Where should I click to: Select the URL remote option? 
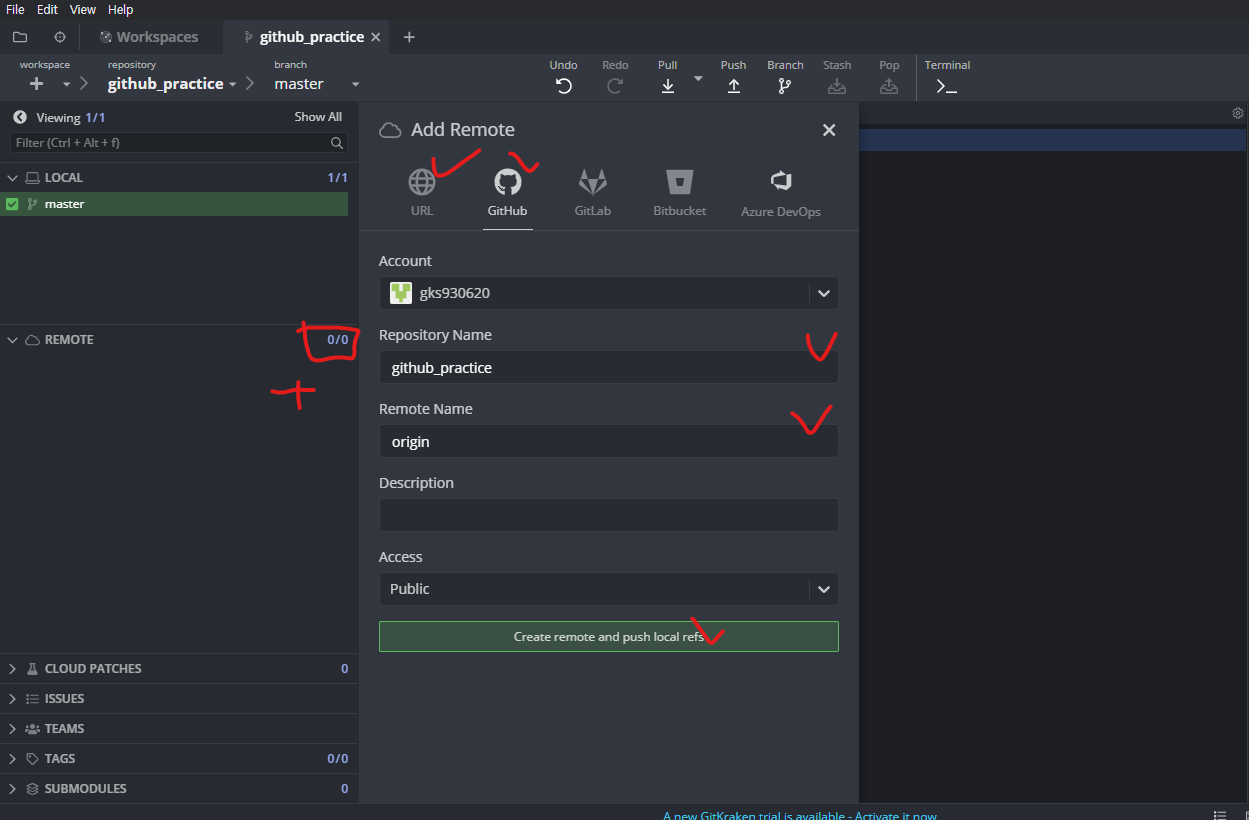click(422, 192)
